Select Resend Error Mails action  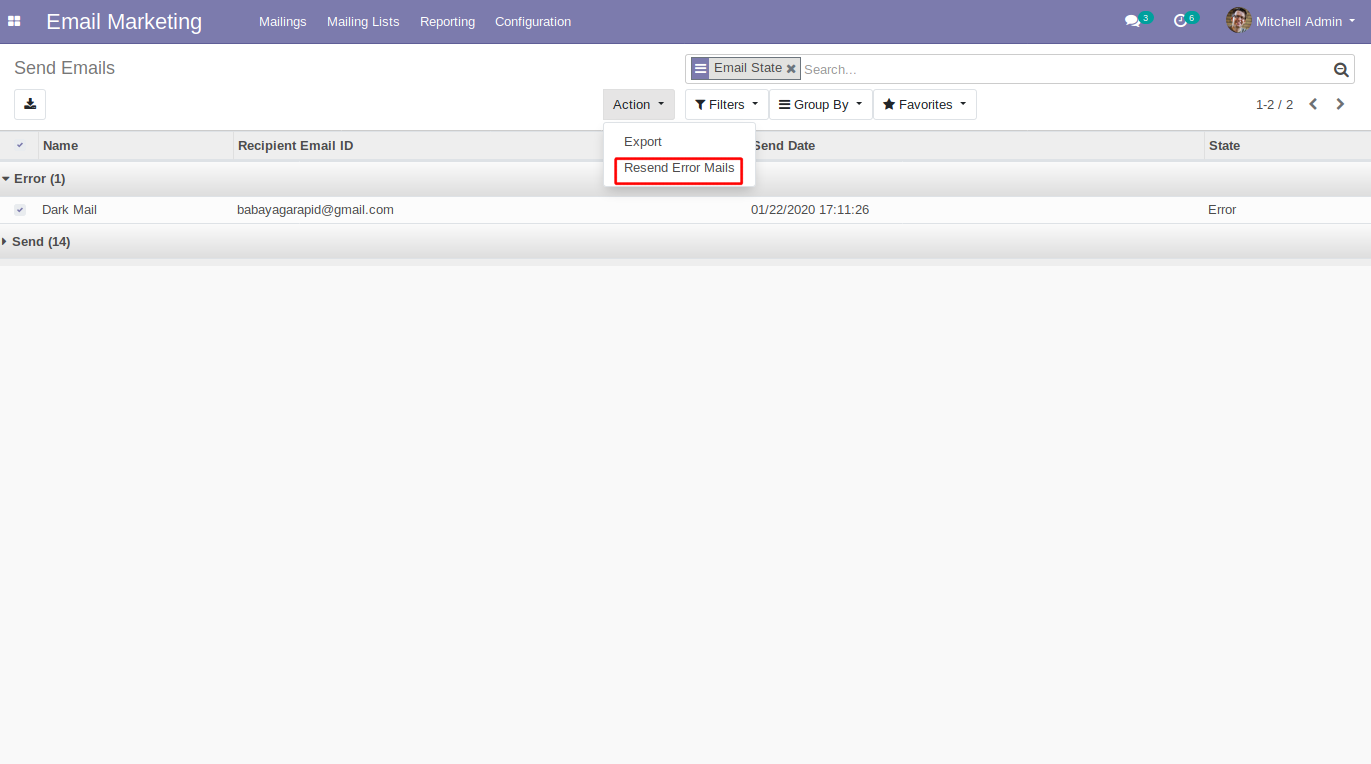click(x=679, y=168)
